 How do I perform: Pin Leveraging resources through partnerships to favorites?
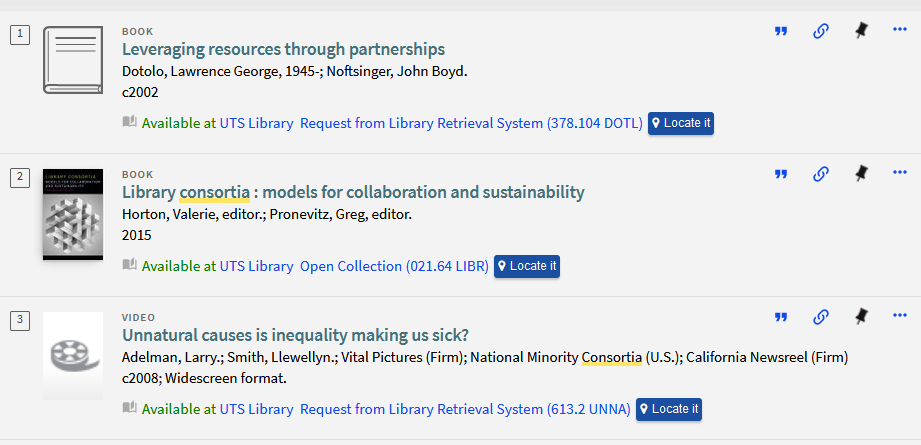click(x=861, y=31)
